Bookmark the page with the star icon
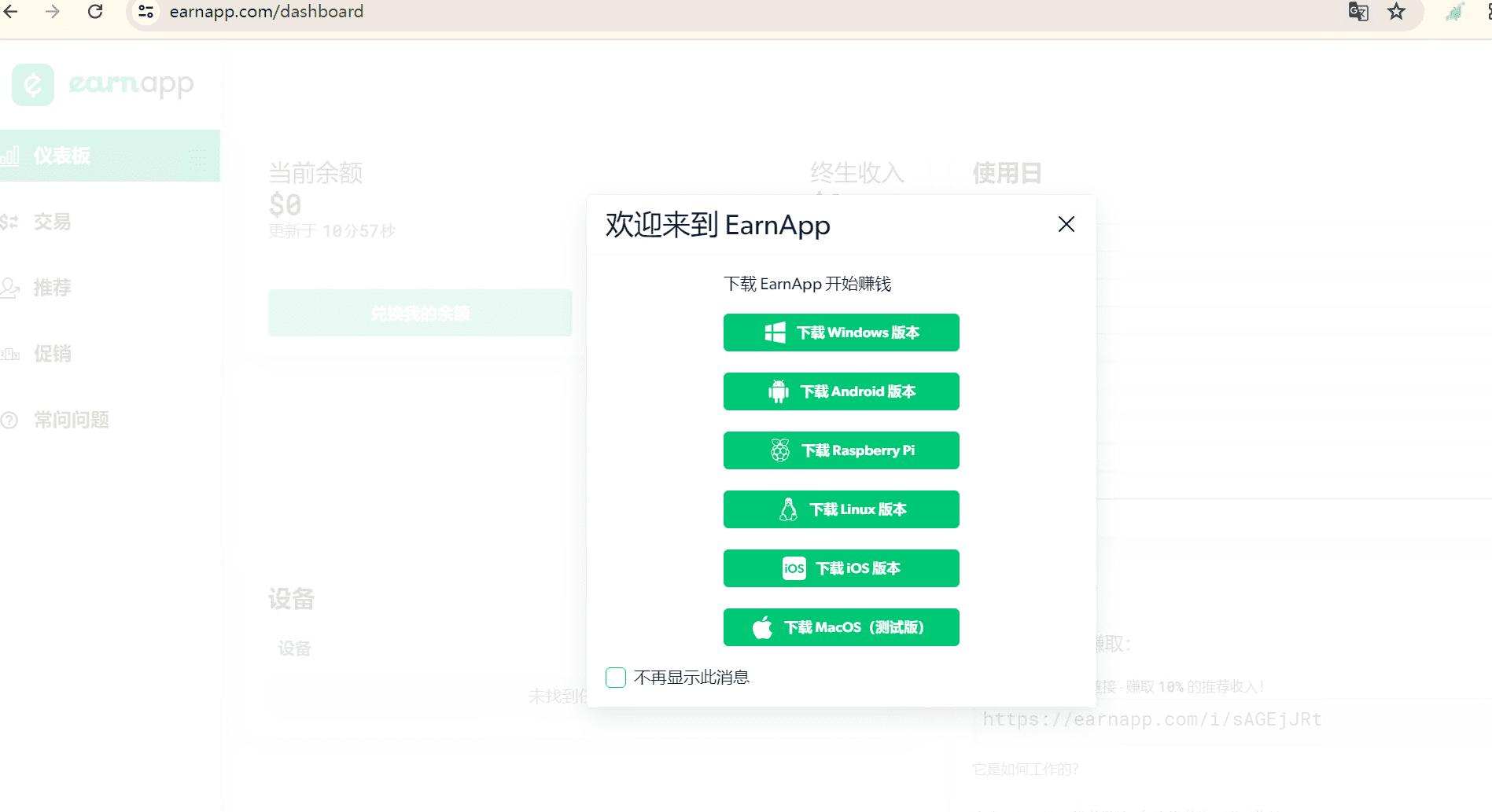The width and height of the screenshot is (1492, 812). coord(1397,12)
